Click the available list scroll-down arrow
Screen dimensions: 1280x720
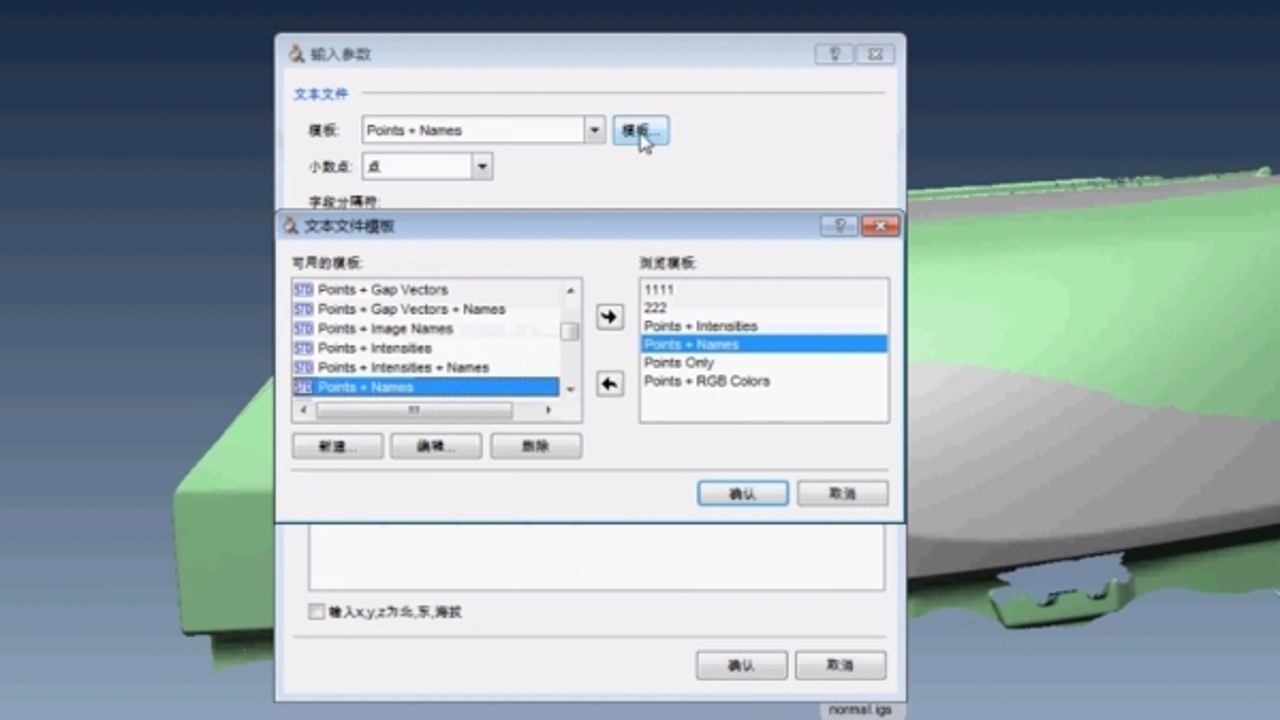coord(570,389)
